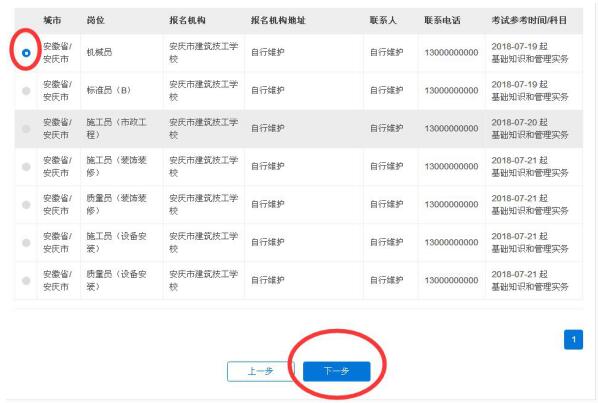Click the 下一步 button
Image resolution: width=598 pixels, height=403 pixels.
point(336,371)
